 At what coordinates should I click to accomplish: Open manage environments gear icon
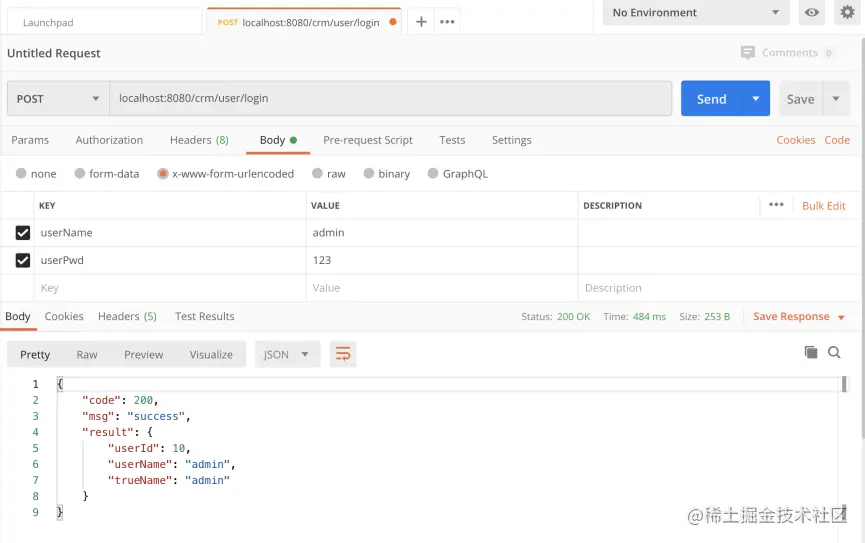pyautogui.click(x=847, y=12)
